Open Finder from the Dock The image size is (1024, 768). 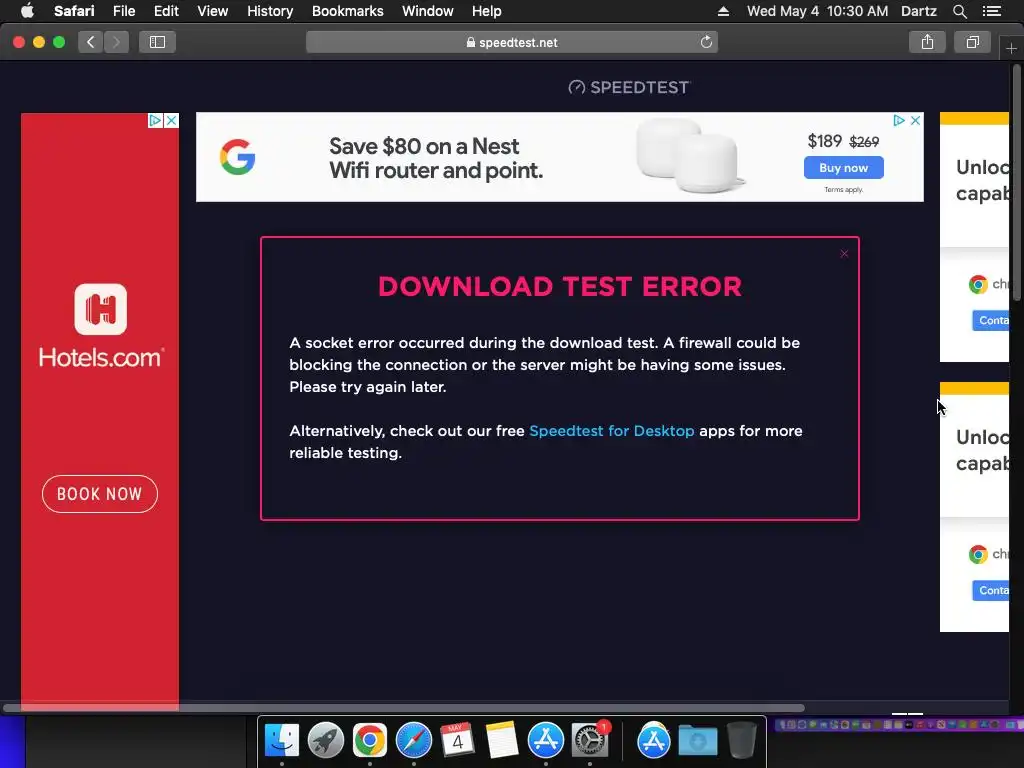[x=282, y=741]
